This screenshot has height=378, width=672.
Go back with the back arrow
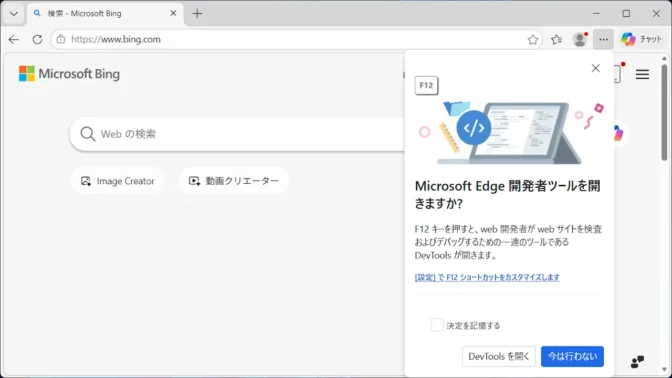tap(14, 39)
